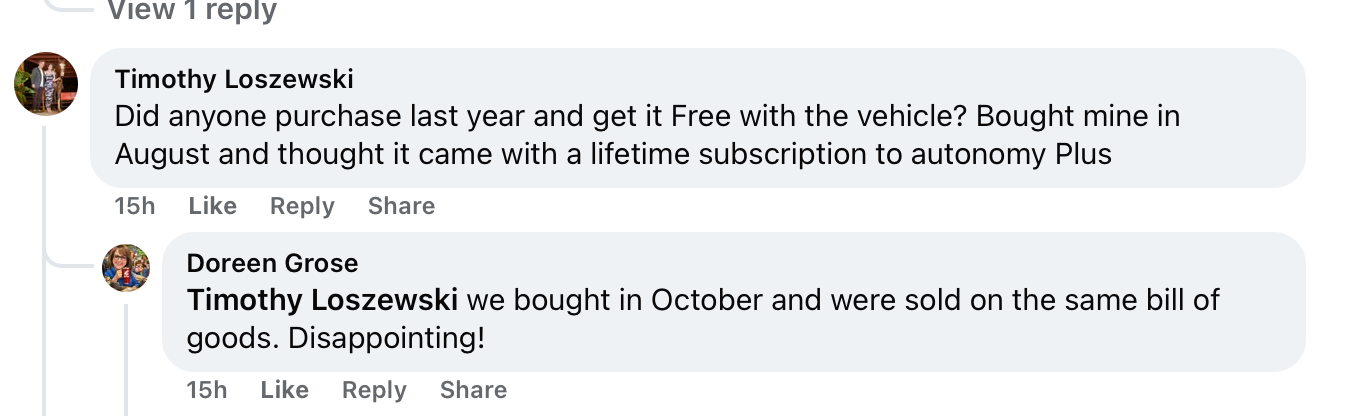Viewport: 1348px width, 416px height.
Task: Reply to Doreen Grose's comment
Action: click(x=374, y=390)
